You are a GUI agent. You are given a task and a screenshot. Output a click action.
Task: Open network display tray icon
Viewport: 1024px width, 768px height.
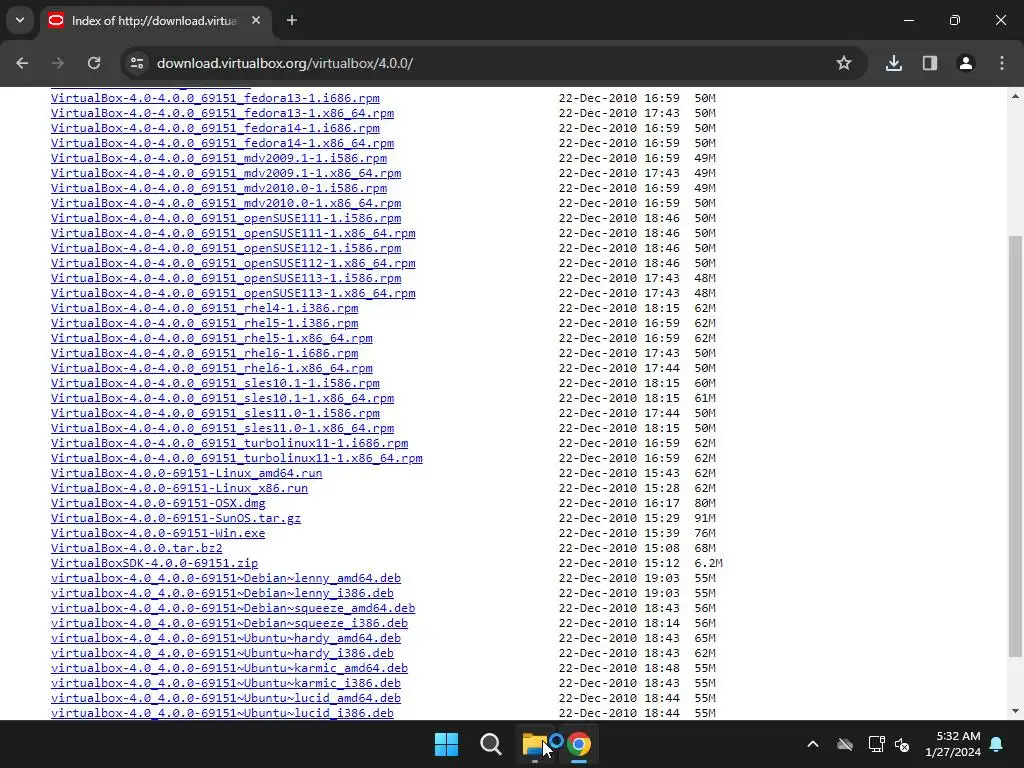coord(876,744)
